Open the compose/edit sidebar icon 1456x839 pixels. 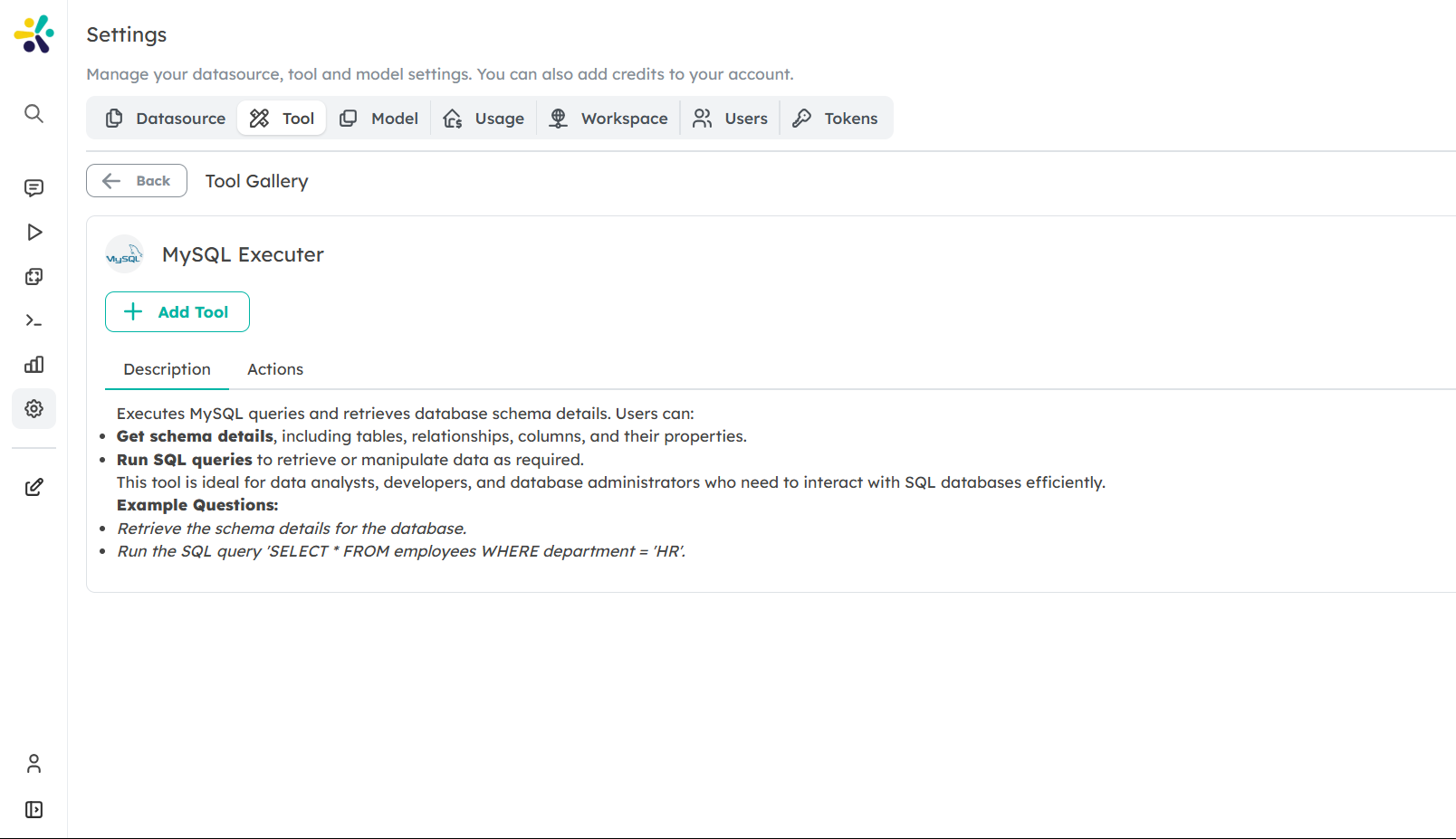click(x=34, y=486)
